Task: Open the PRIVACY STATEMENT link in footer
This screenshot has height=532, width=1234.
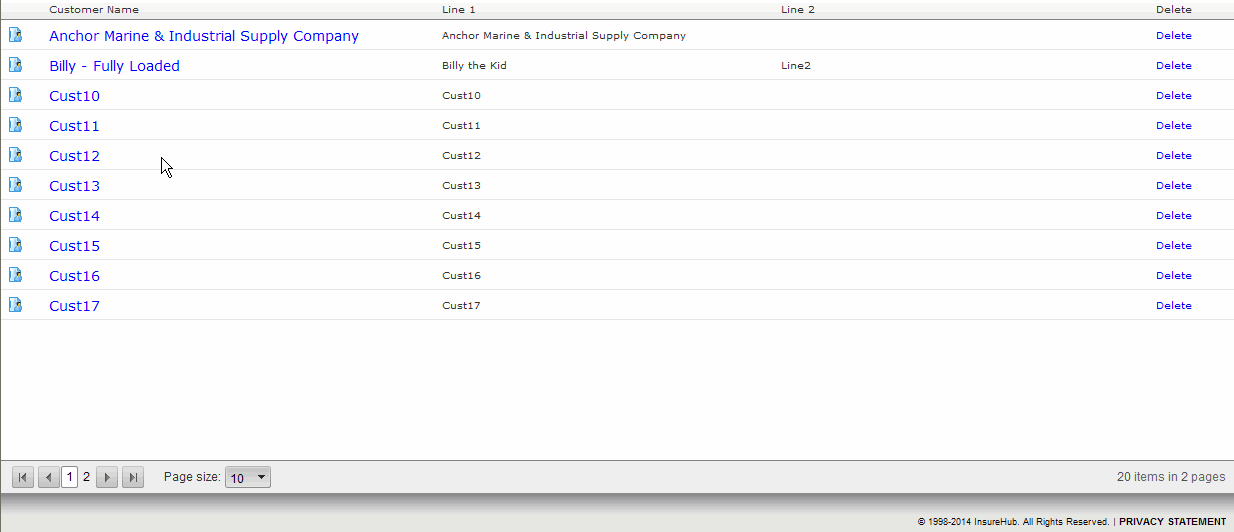Action: tap(1172, 522)
